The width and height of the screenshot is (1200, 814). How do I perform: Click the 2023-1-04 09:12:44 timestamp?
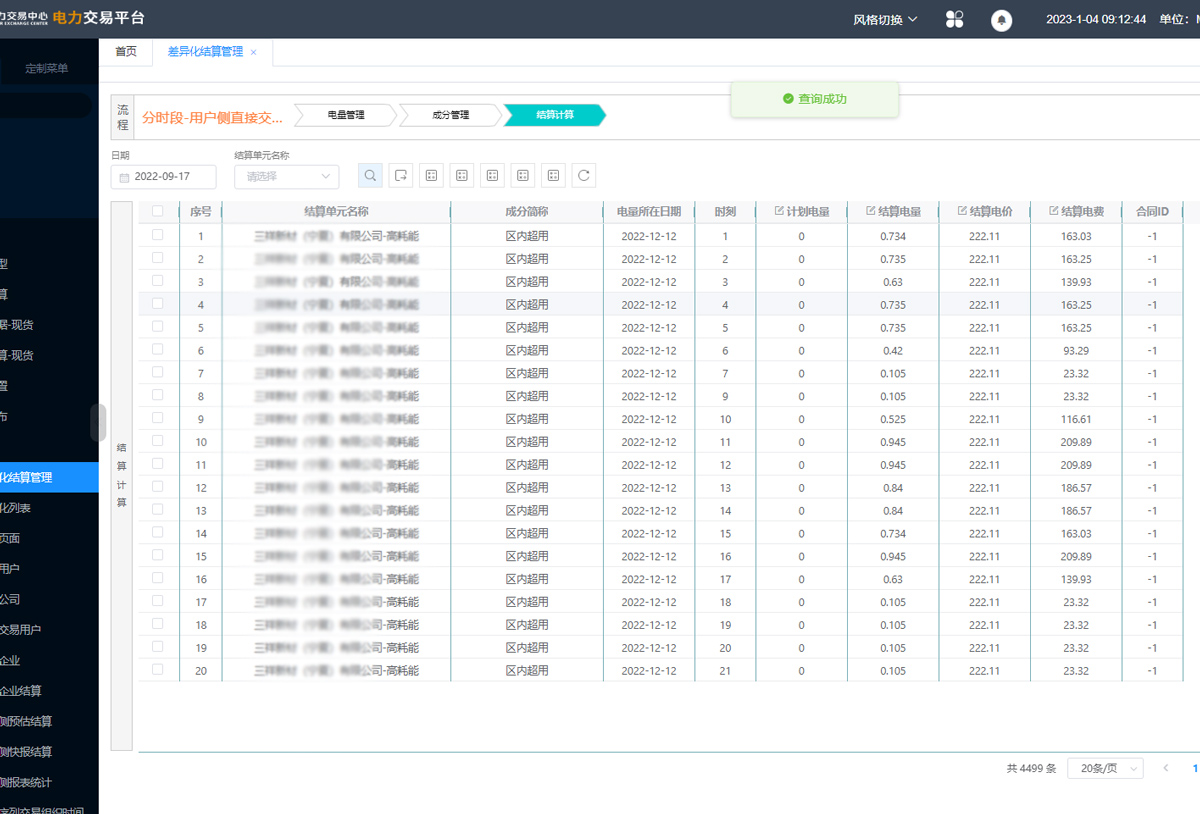[x=1096, y=19]
